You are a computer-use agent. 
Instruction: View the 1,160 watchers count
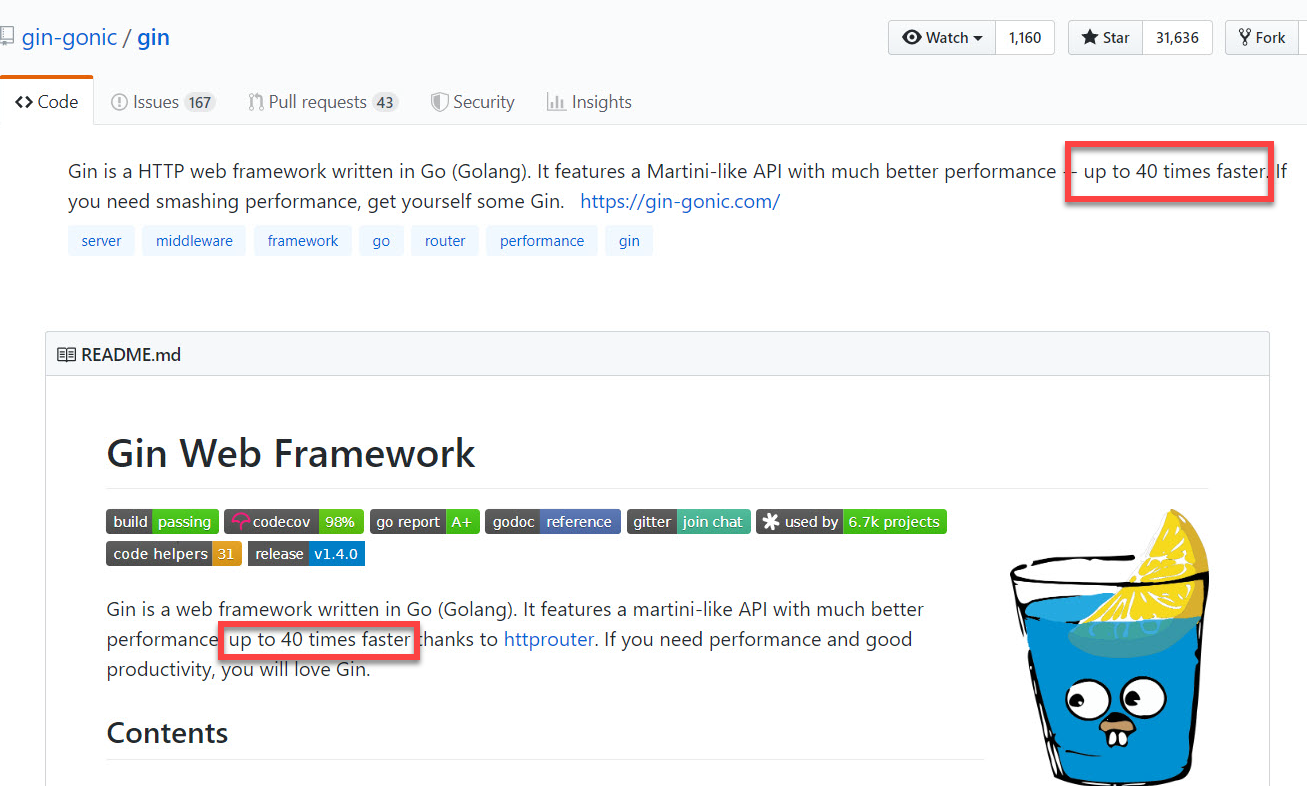[x=1025, y=38]
